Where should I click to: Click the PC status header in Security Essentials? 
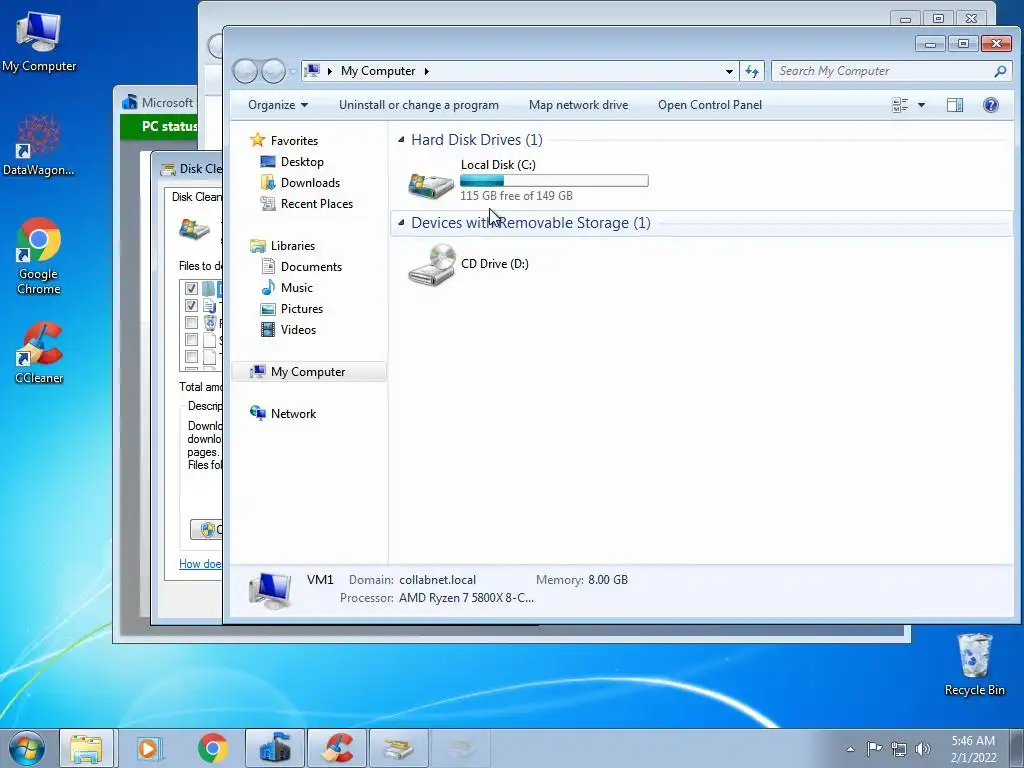click(169, 126)
